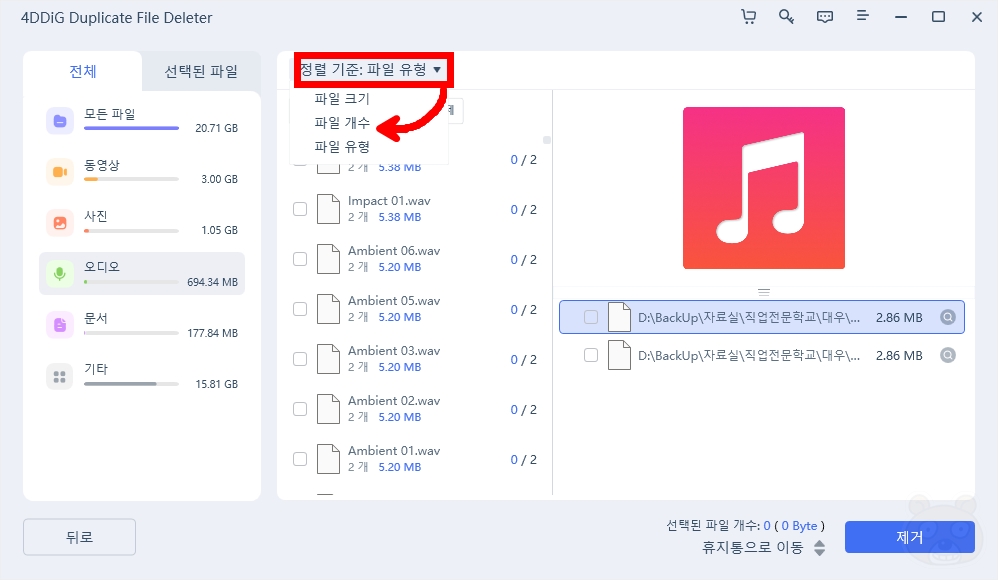Click the 뒤로 back button
Screen dimensions: 998x580
tap(80, 537)
